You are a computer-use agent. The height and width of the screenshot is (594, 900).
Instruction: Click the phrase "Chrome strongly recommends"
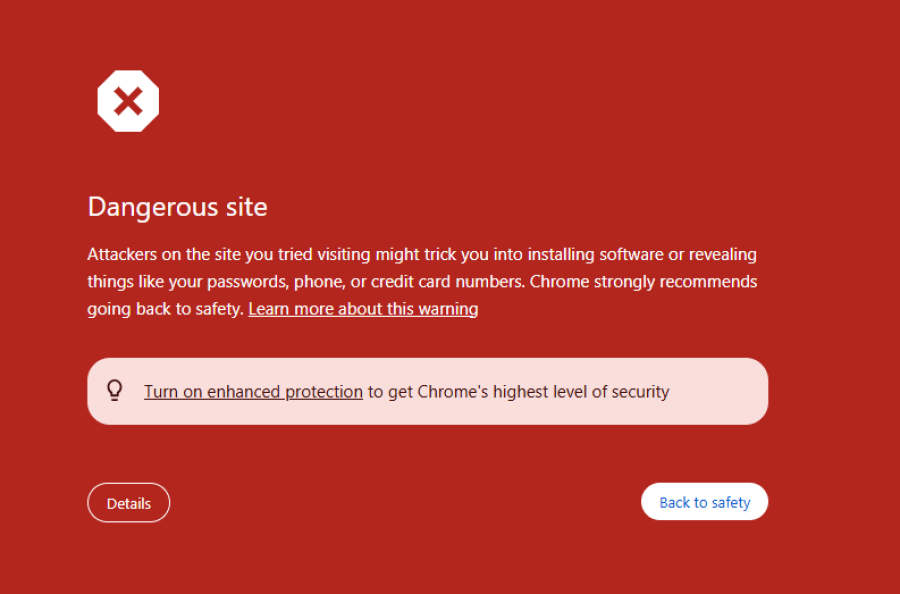643,282
